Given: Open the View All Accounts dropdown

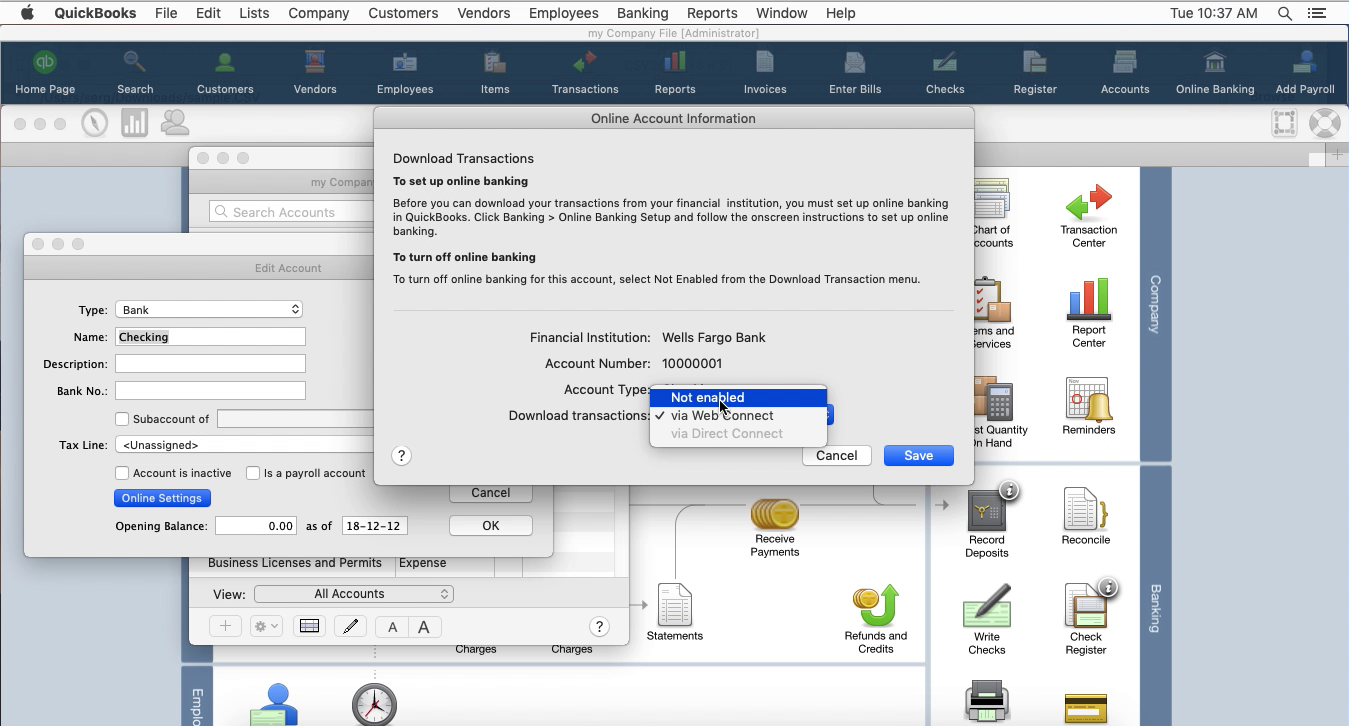Looking at the screenshot, I should 354,594.
